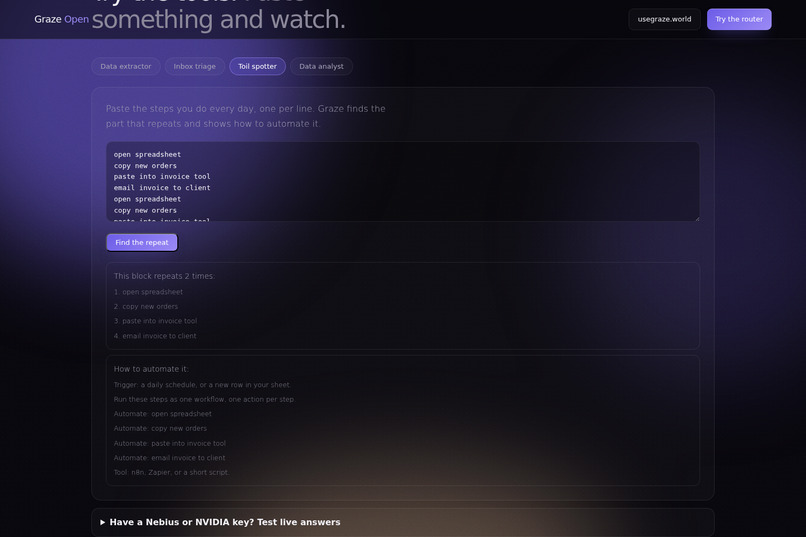
Task: Click the 'something and watch.' headline
Action: [x=218, y=20]
